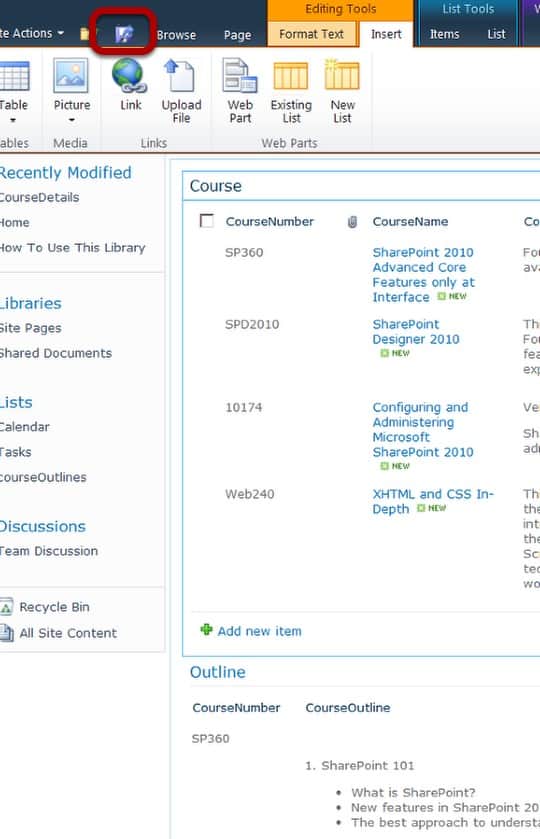Click the CourseOutline column header
The image size is (540, 839).
[348, 708]
